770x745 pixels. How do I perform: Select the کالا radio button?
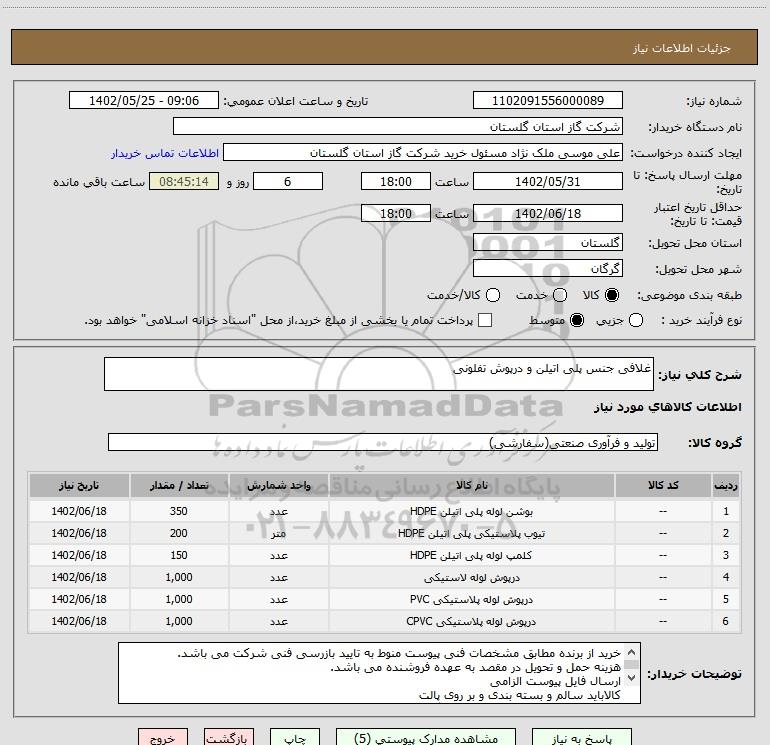[x=612, y=295]
